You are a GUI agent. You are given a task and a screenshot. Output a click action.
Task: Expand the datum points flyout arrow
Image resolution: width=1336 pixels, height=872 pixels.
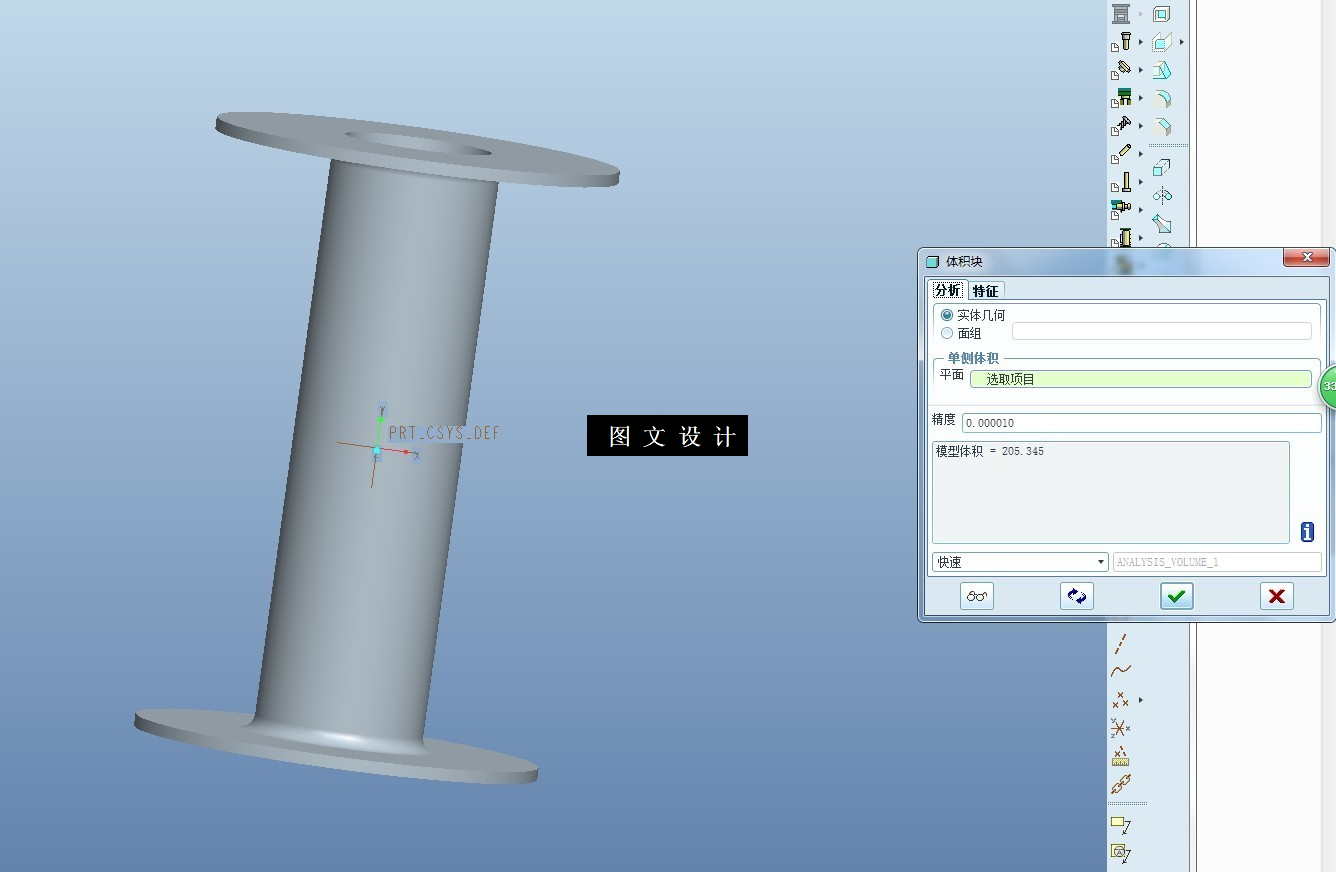coord(1141,700)
